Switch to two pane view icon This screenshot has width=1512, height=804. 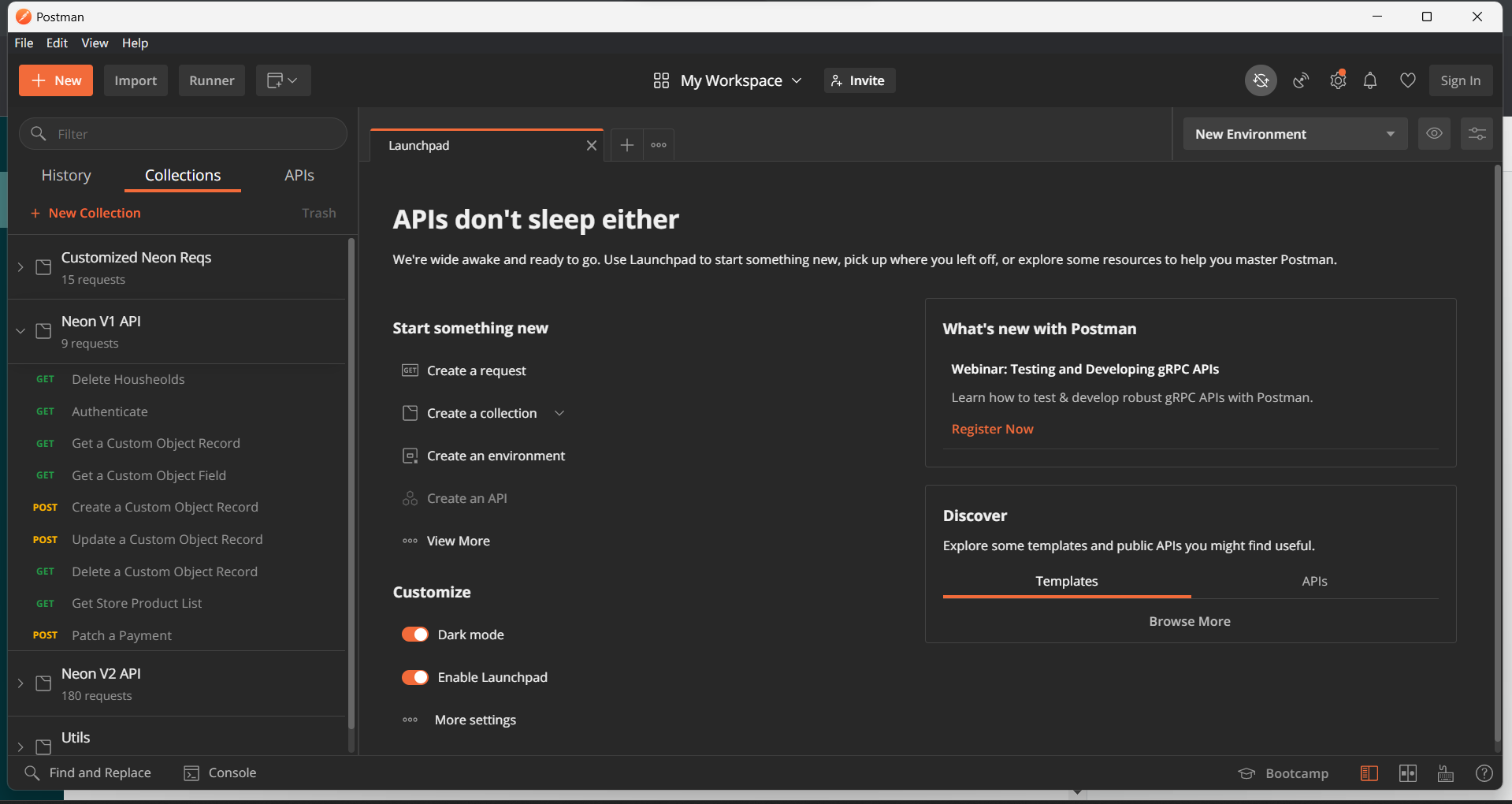tap(1408, 773)
